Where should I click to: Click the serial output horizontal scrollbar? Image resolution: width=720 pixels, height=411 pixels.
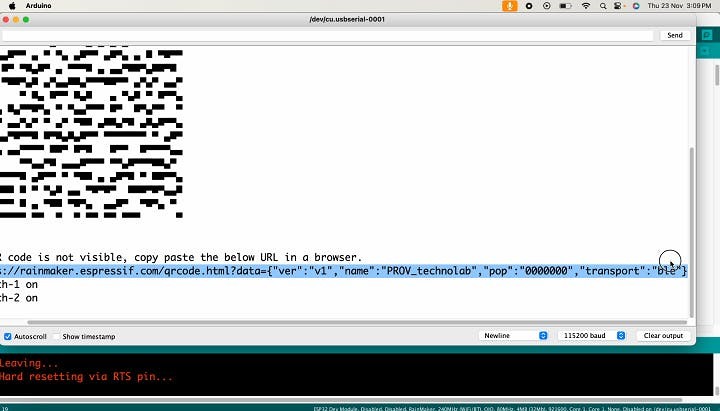point(357,322)
